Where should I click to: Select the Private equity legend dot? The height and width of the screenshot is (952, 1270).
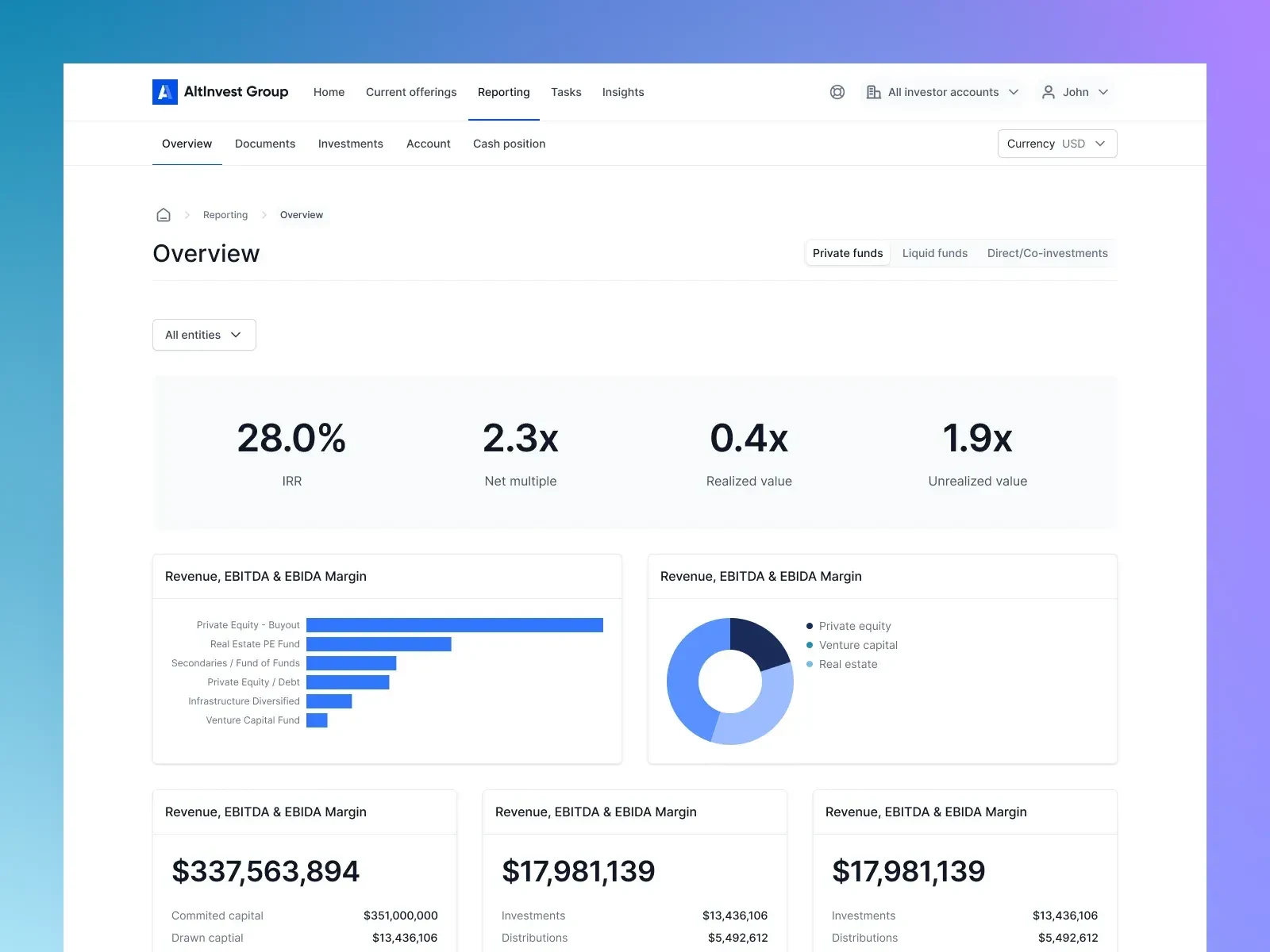point(809,626)
